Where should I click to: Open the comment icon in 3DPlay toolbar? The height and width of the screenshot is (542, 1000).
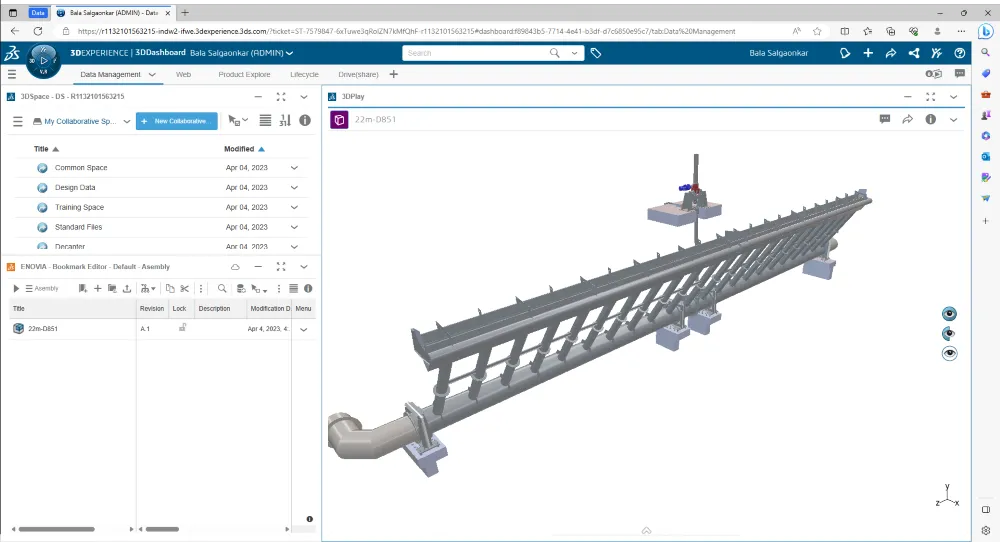[x=885, y=119]
